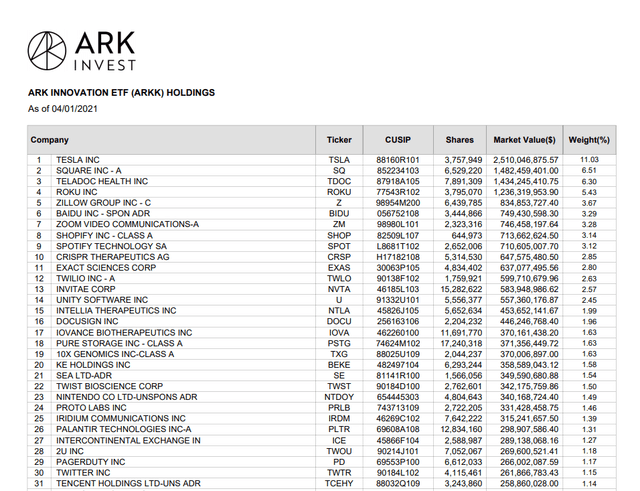This screenshot has height=491, width=640.
Task: Click the ARK Invest logo
Action: tap(82, 51)
